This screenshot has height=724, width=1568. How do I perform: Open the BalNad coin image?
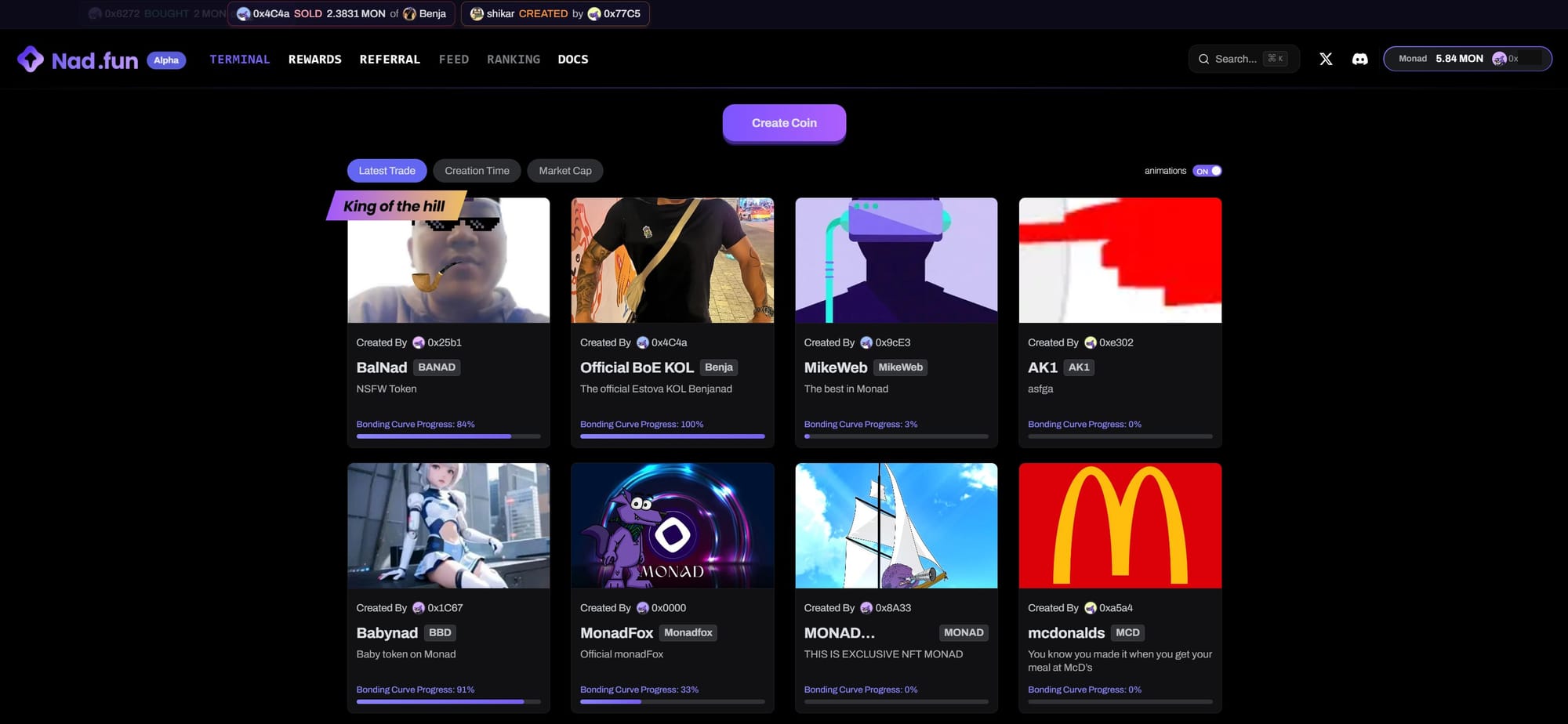[x=448, y=260]
